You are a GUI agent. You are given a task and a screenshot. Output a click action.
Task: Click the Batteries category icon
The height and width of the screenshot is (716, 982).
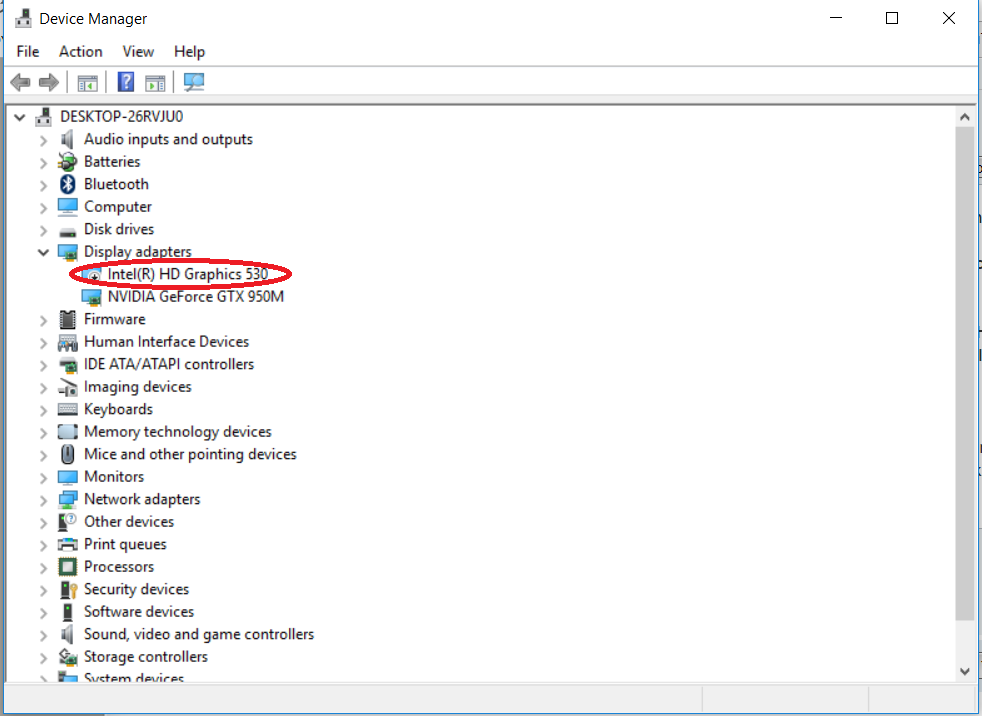tap(68, 162)
